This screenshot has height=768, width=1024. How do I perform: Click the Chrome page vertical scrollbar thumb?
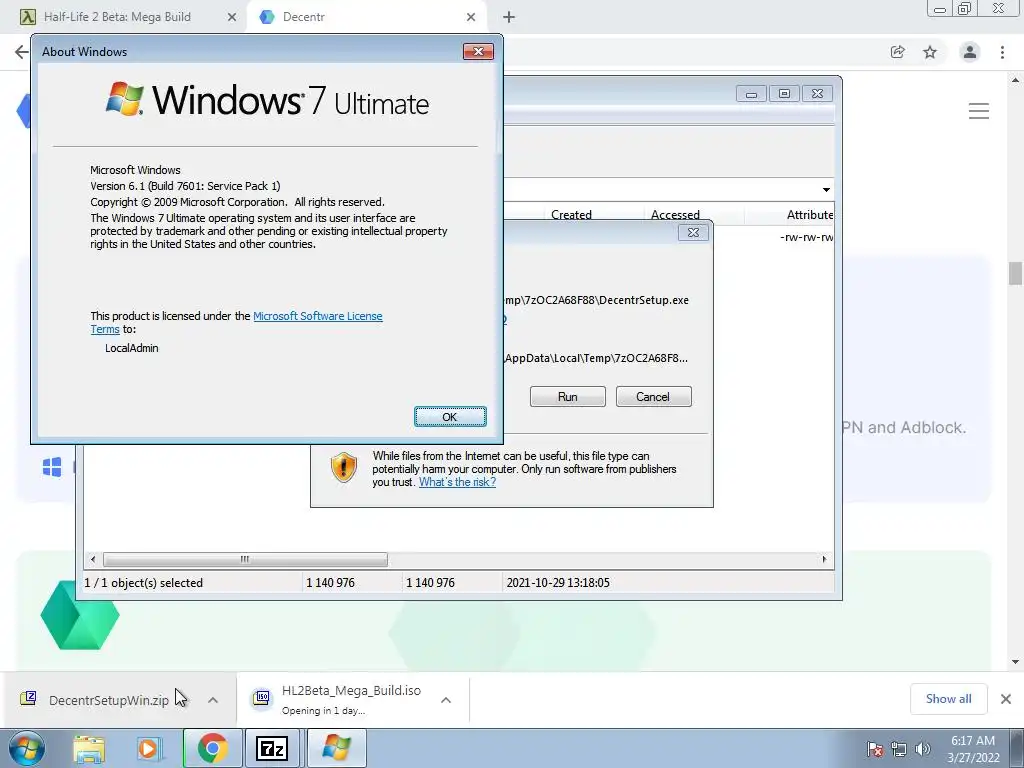coord(1015,273)
